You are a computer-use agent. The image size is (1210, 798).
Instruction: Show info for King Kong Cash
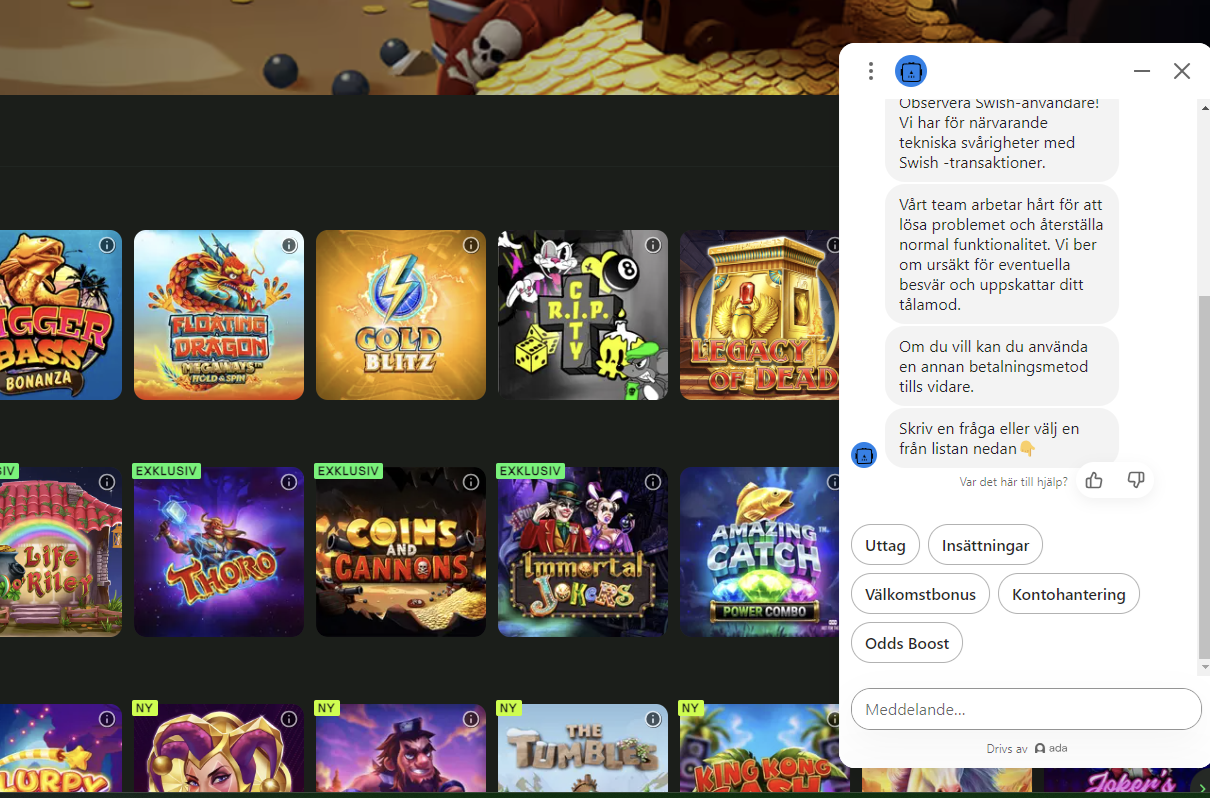(x=833, y=719)
